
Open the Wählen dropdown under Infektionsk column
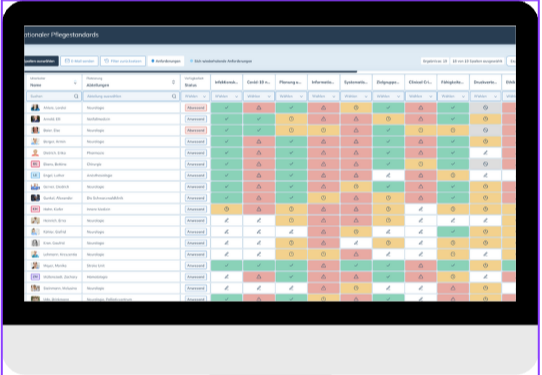[x=226, y=96]
